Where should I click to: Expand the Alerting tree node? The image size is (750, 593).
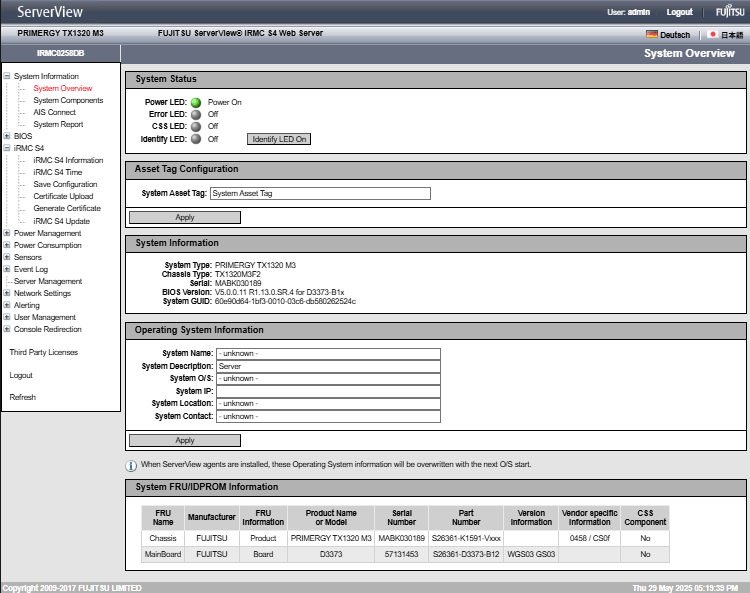(x=7, y=305)
